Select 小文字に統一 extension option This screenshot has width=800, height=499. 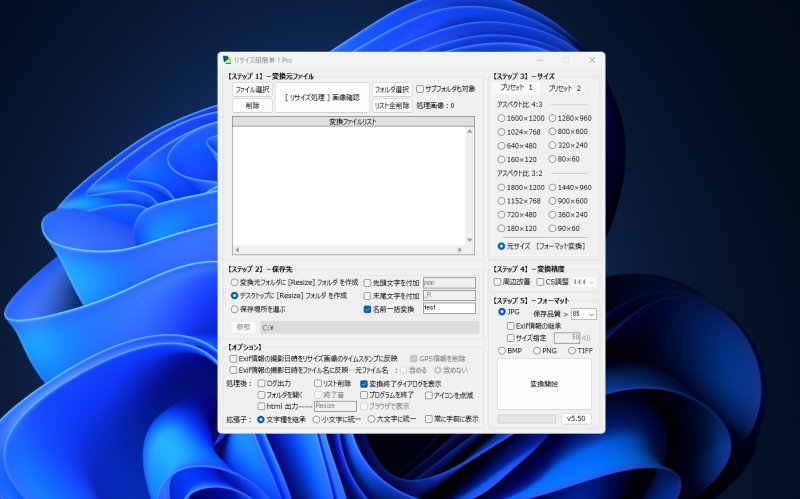(x=337, y=419)
